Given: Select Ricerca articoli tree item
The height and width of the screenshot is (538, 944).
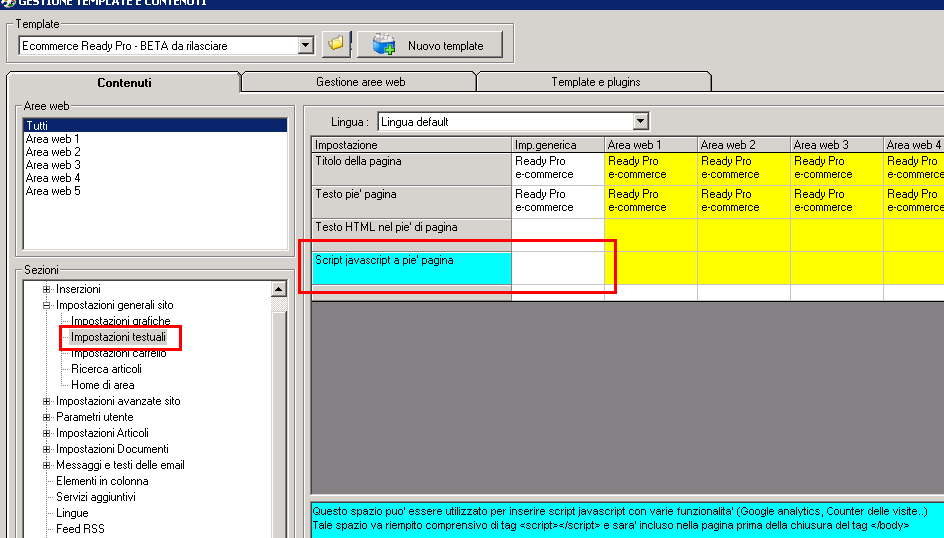Looking at the screenshot, I should pos(106,369).
